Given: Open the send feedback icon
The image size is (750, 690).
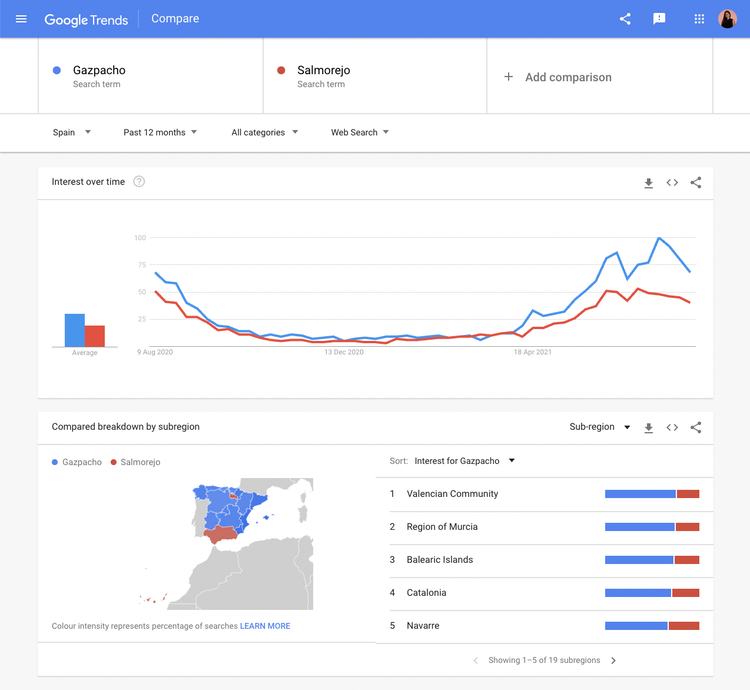Looking at the screenshot, I should (x=659, y=19).
